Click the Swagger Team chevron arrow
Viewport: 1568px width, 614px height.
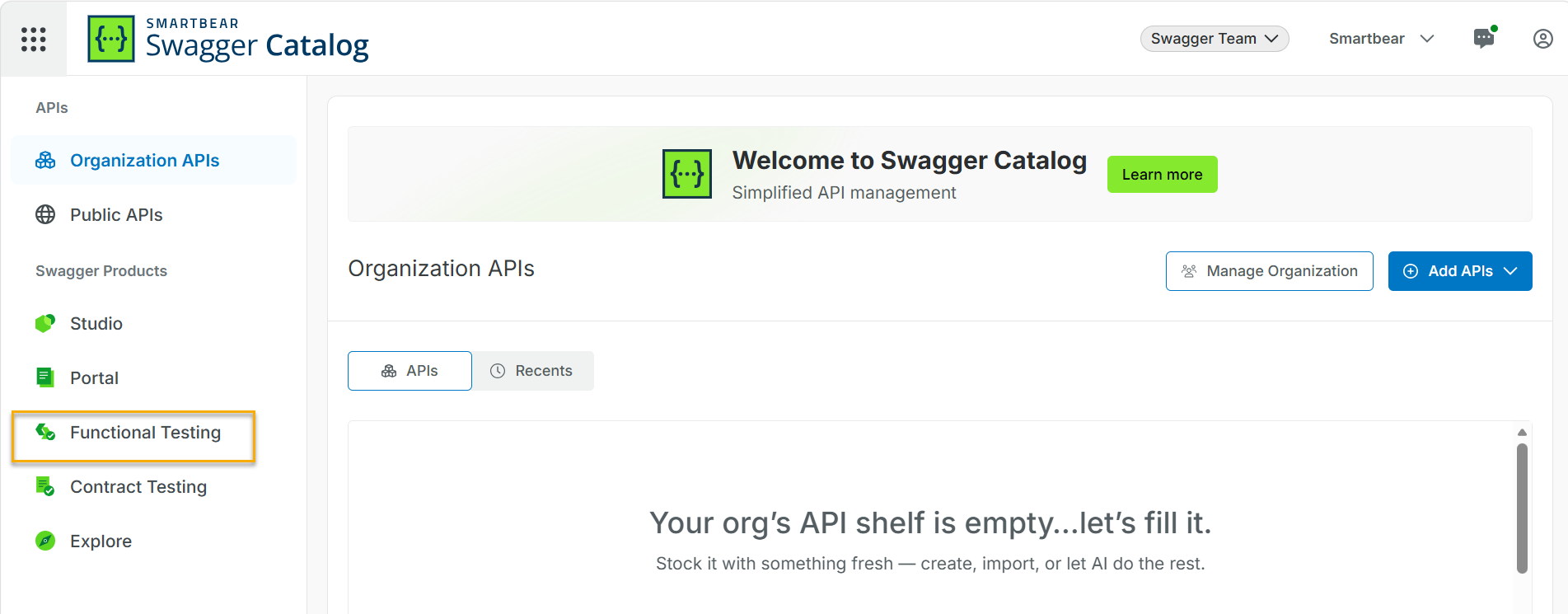(1271, 39)
